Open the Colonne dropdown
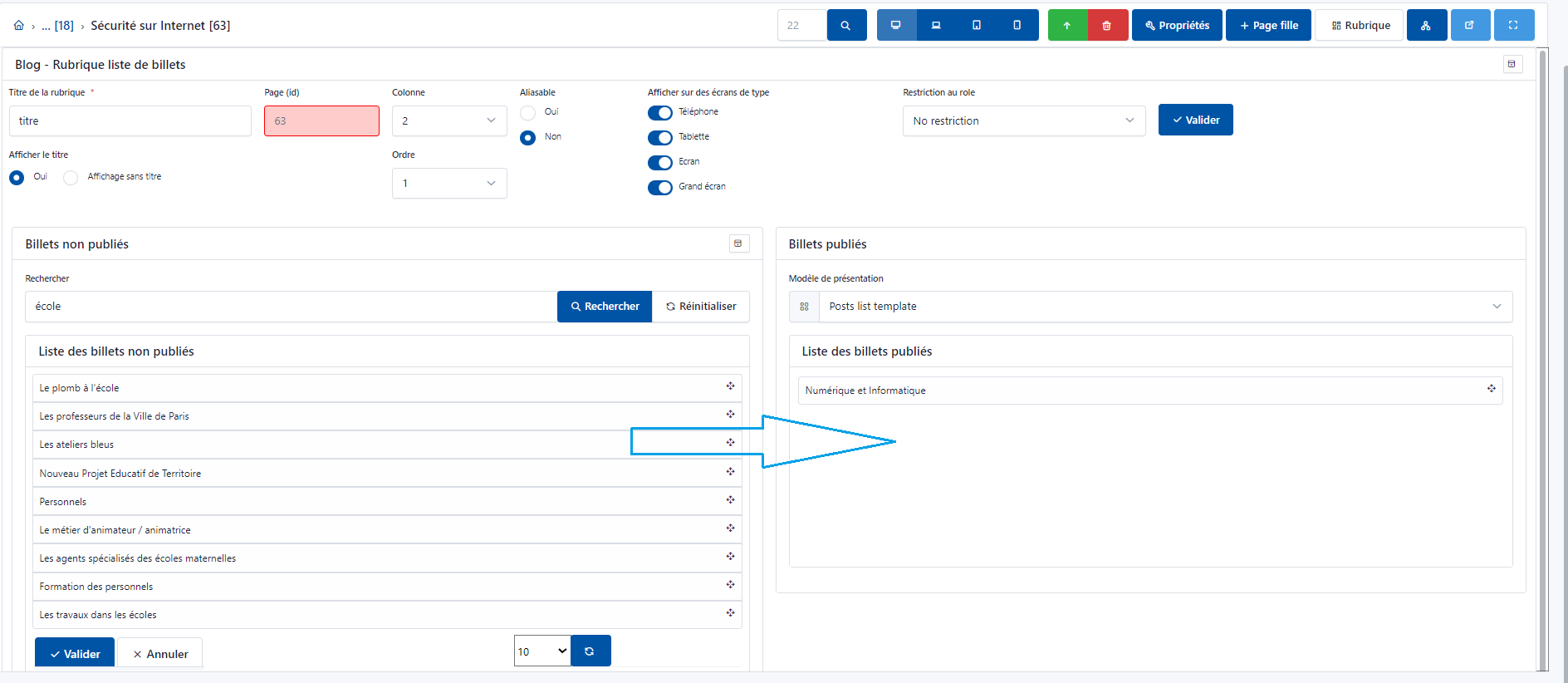 coord(448,121)
